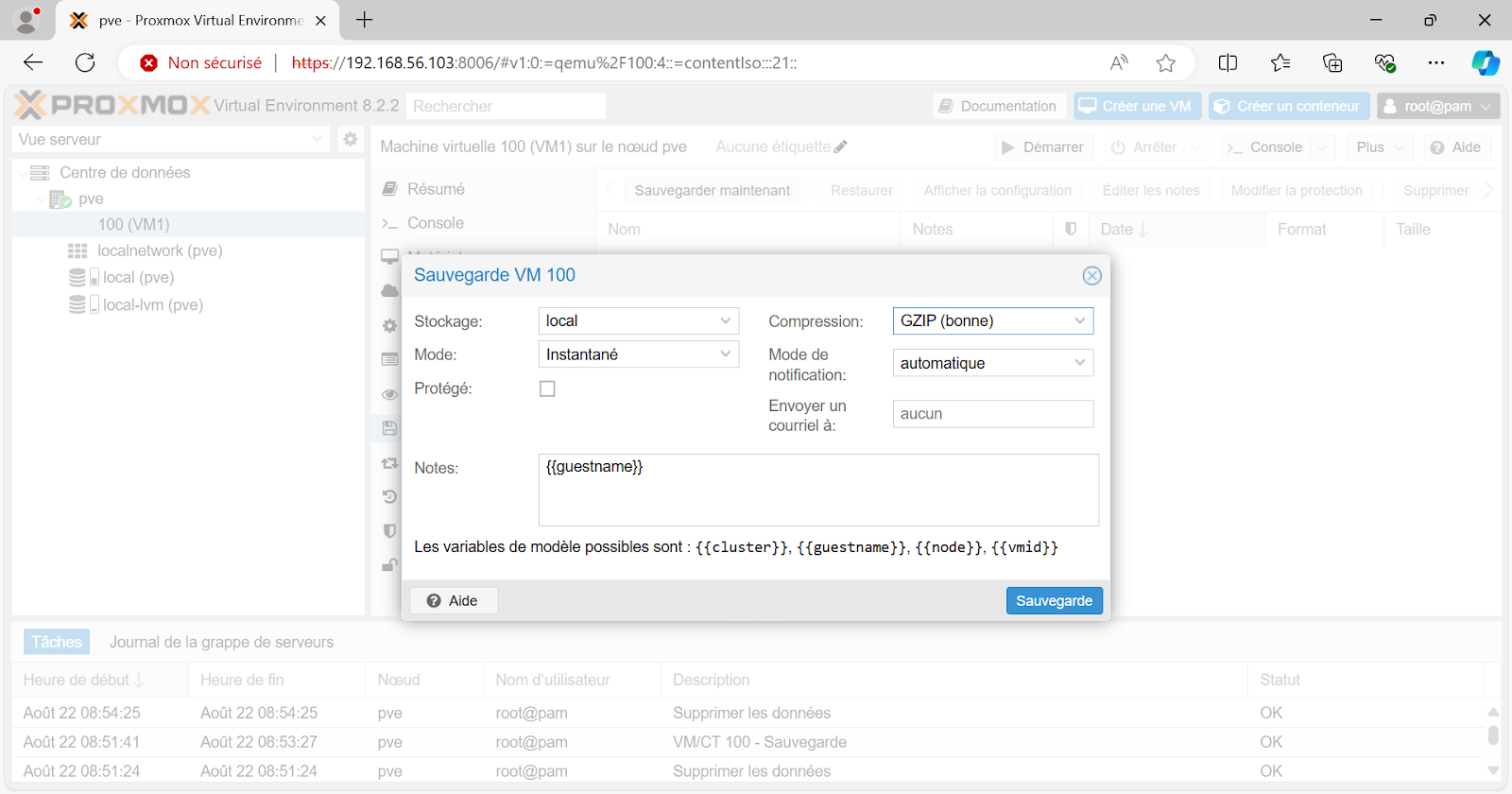Open a new browser tab
This screenshot has height=794, width=1512.
[x=365, y=20]
